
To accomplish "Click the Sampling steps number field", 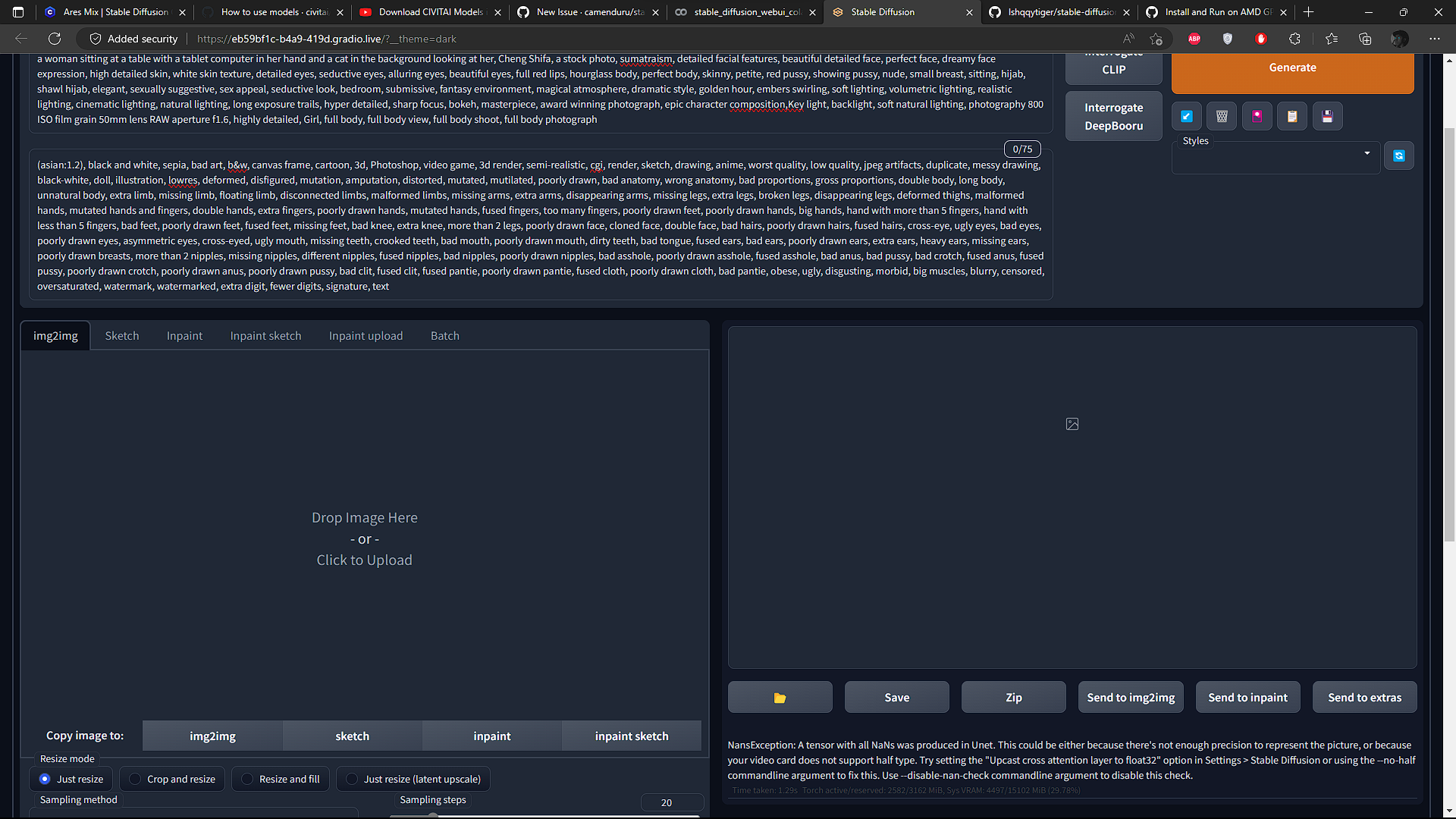I will click(670, 802).
